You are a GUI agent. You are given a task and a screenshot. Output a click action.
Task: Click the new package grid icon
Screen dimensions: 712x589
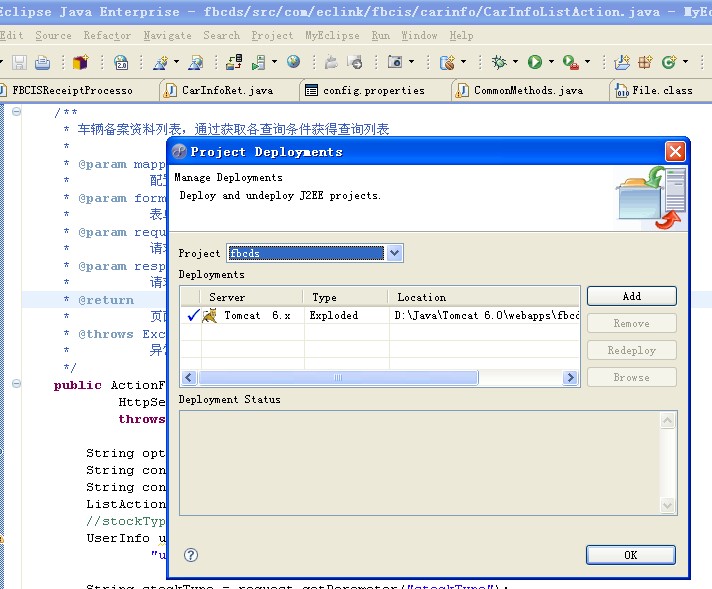[x=645, y=62]
